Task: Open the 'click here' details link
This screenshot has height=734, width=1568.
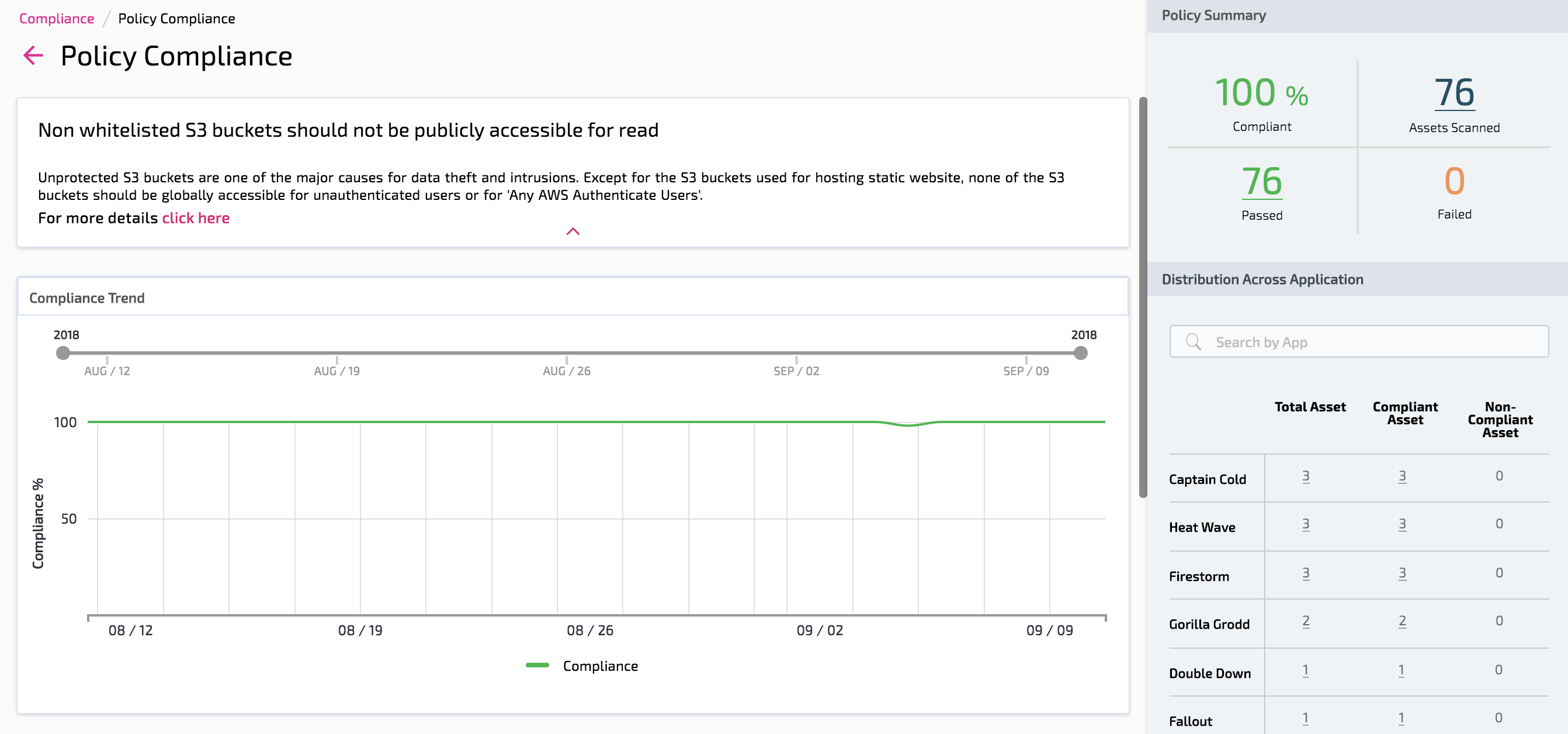Action: [195, 218]
